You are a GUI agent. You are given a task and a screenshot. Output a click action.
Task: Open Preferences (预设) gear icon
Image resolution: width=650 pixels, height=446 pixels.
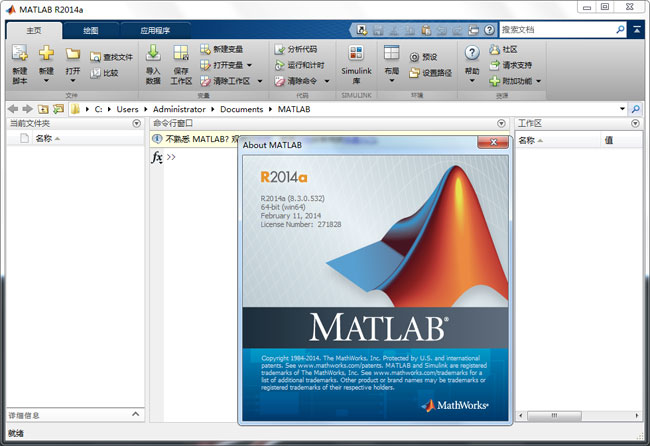pyautogui.click(x=414, y=57)
